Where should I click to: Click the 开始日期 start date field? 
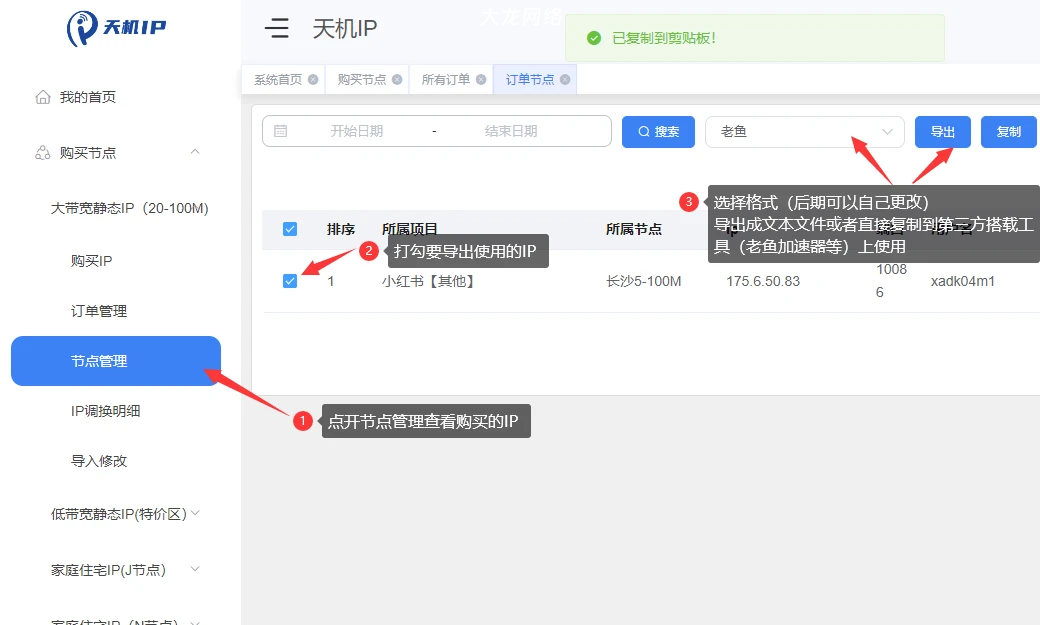point(357,131)
